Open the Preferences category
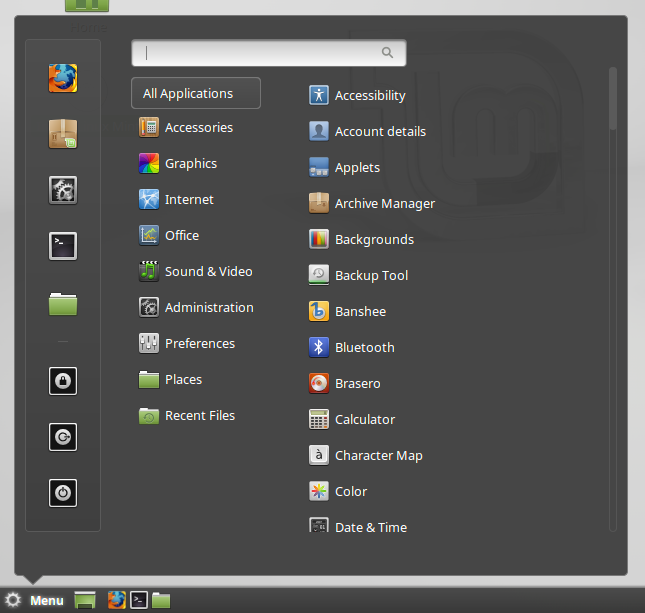 pos(187,344)
